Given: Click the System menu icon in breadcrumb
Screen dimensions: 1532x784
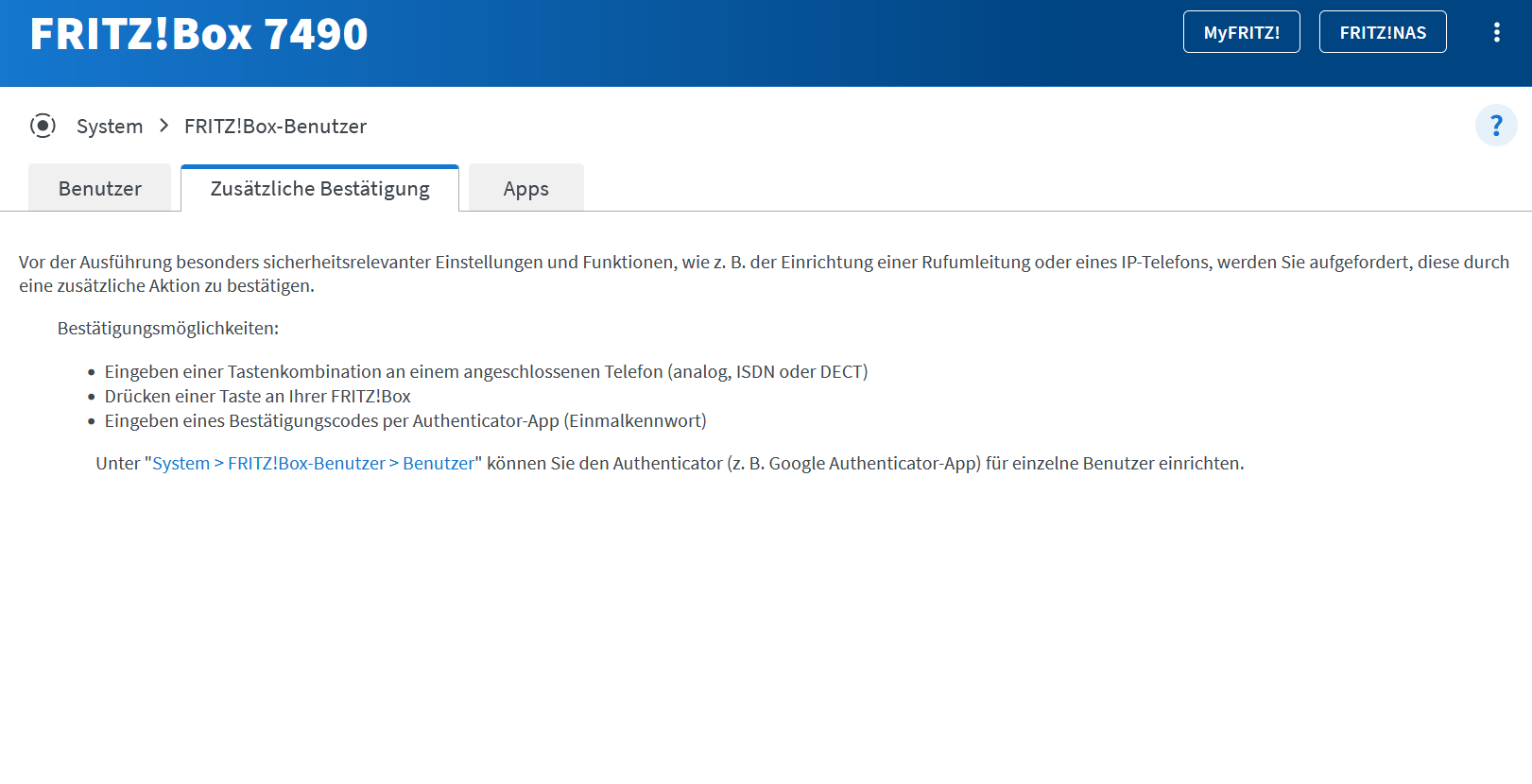Looking at the screenshot, I should (43, 126).
